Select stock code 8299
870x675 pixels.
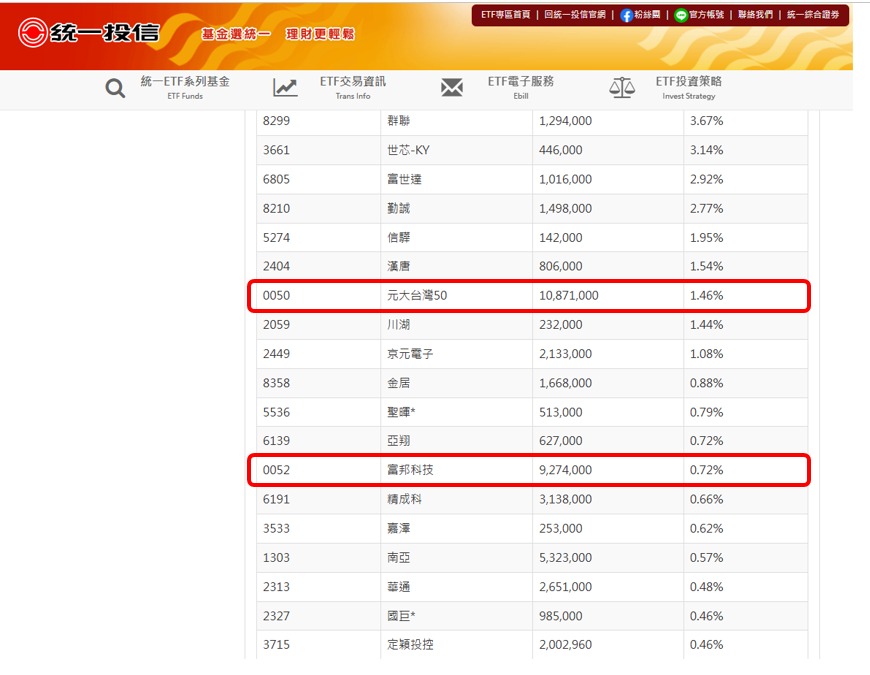(276, 121)
